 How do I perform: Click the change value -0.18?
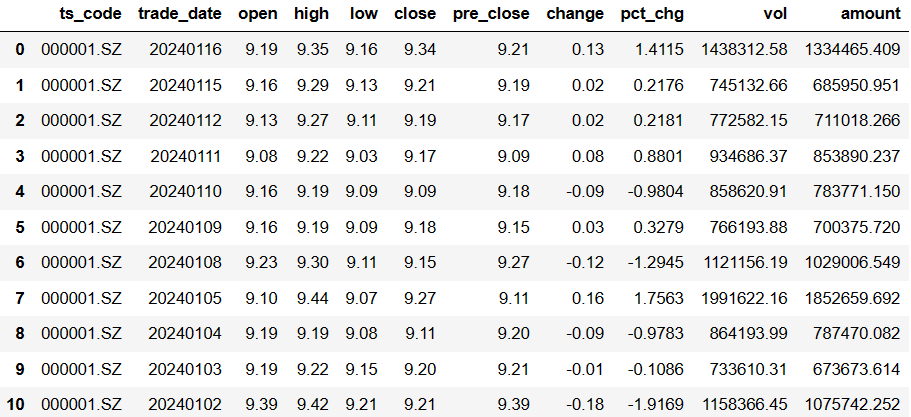click(585, 404)
